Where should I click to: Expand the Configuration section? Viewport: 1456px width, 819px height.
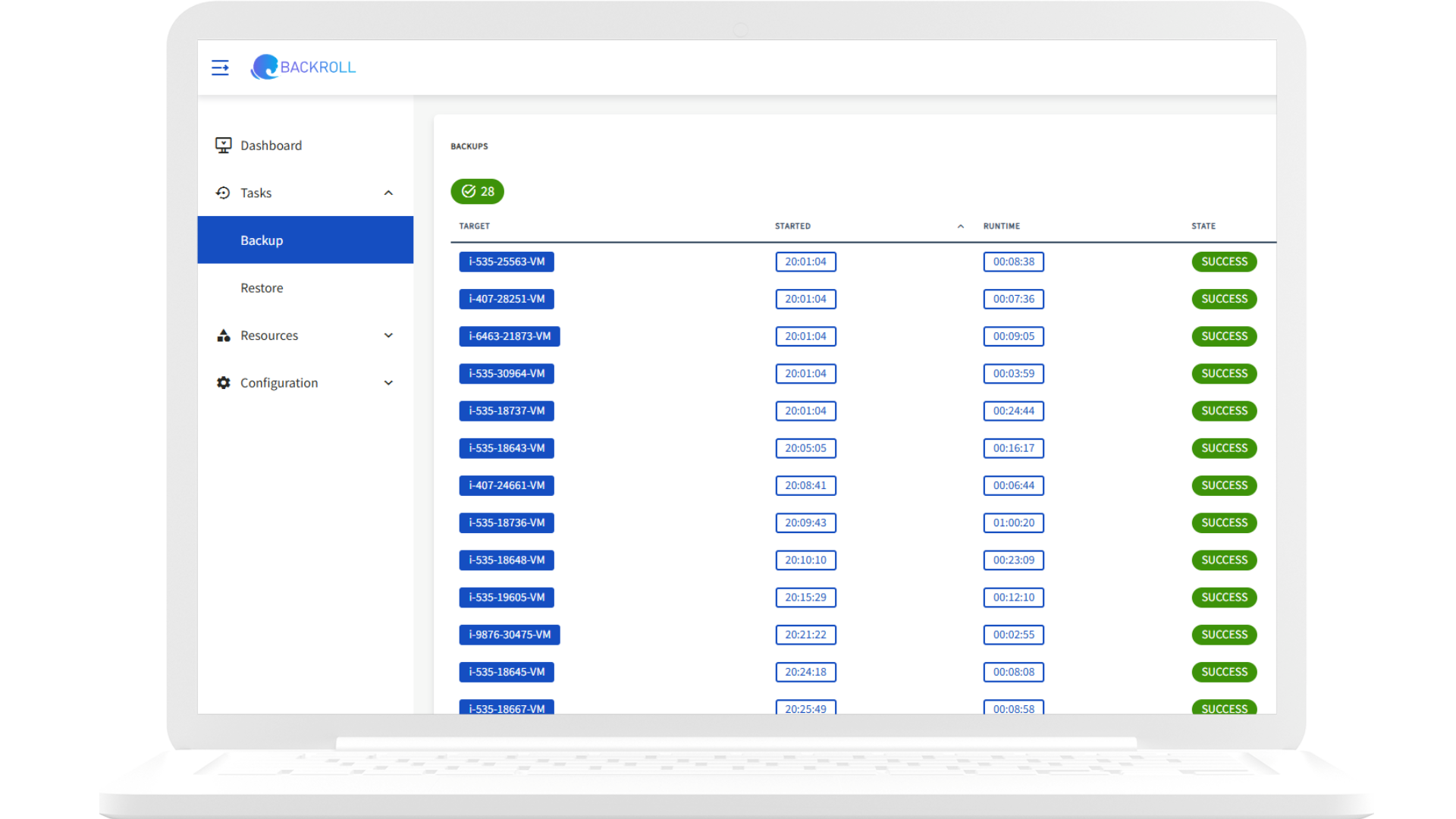[x=389, y=382]
